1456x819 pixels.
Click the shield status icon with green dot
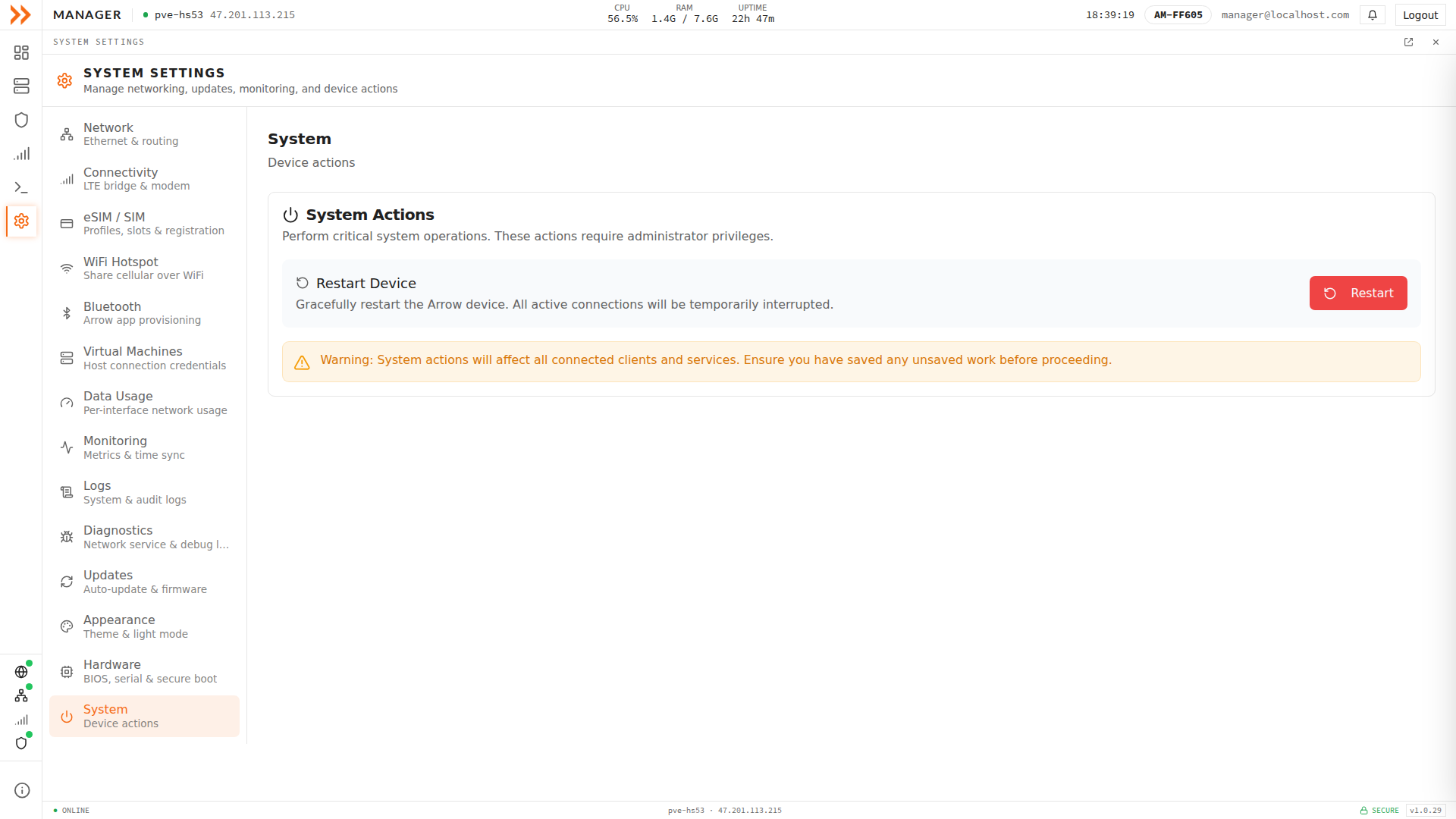point(21,743)
